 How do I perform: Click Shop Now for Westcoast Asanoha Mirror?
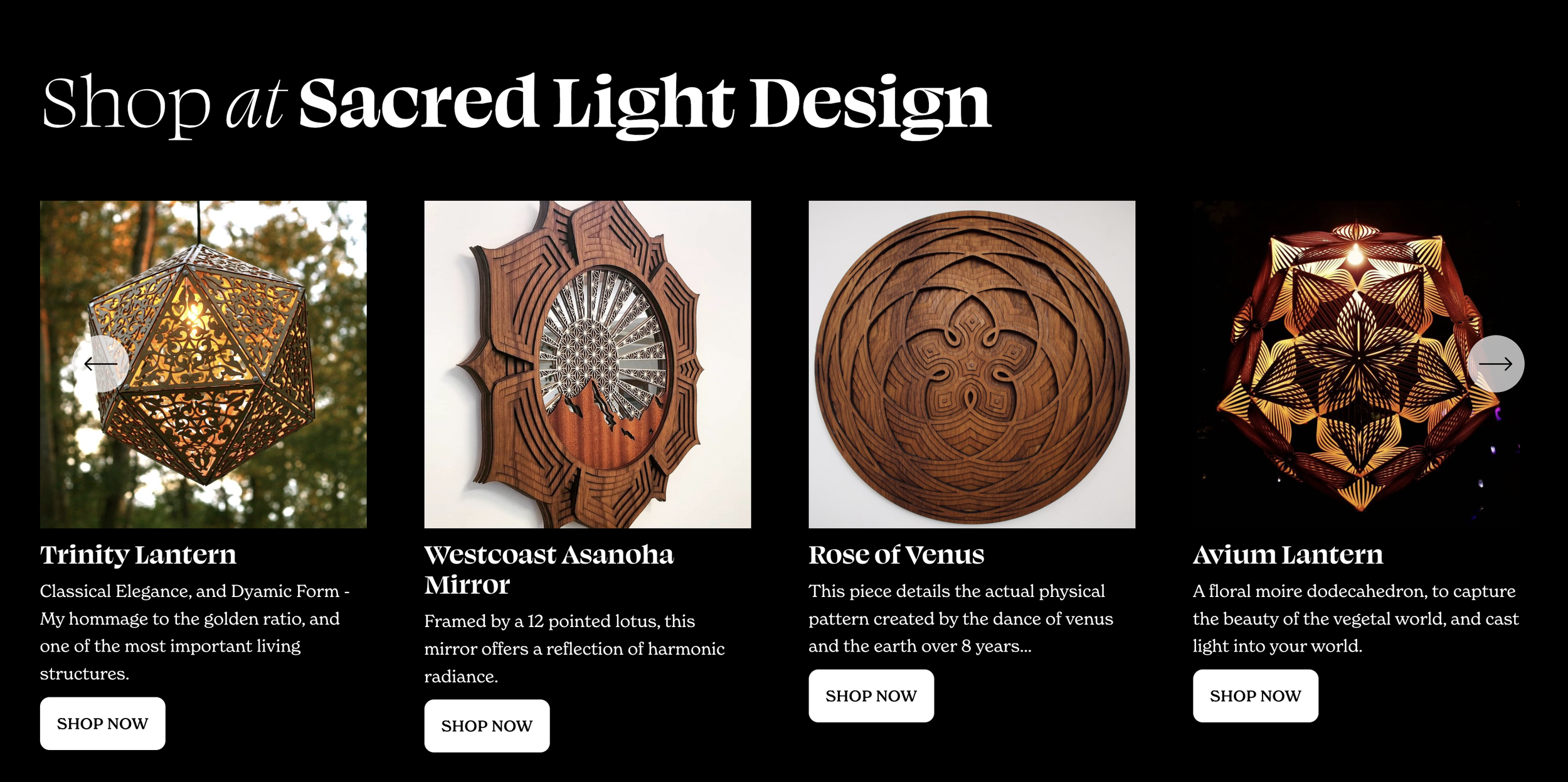tap(487, 726)
